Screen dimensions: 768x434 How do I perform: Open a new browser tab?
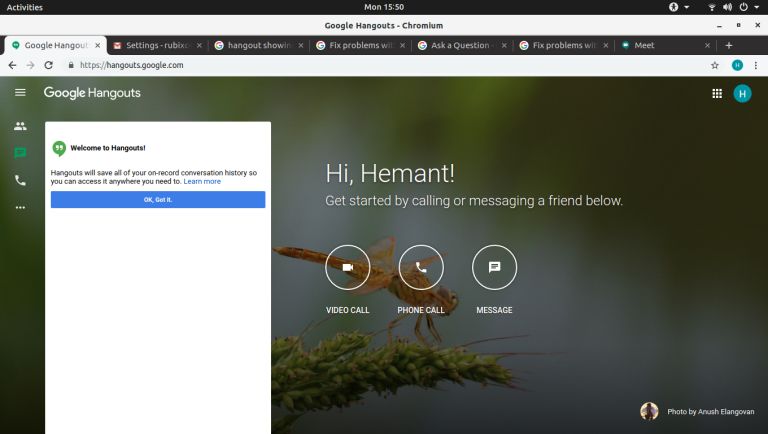point(729,45)
